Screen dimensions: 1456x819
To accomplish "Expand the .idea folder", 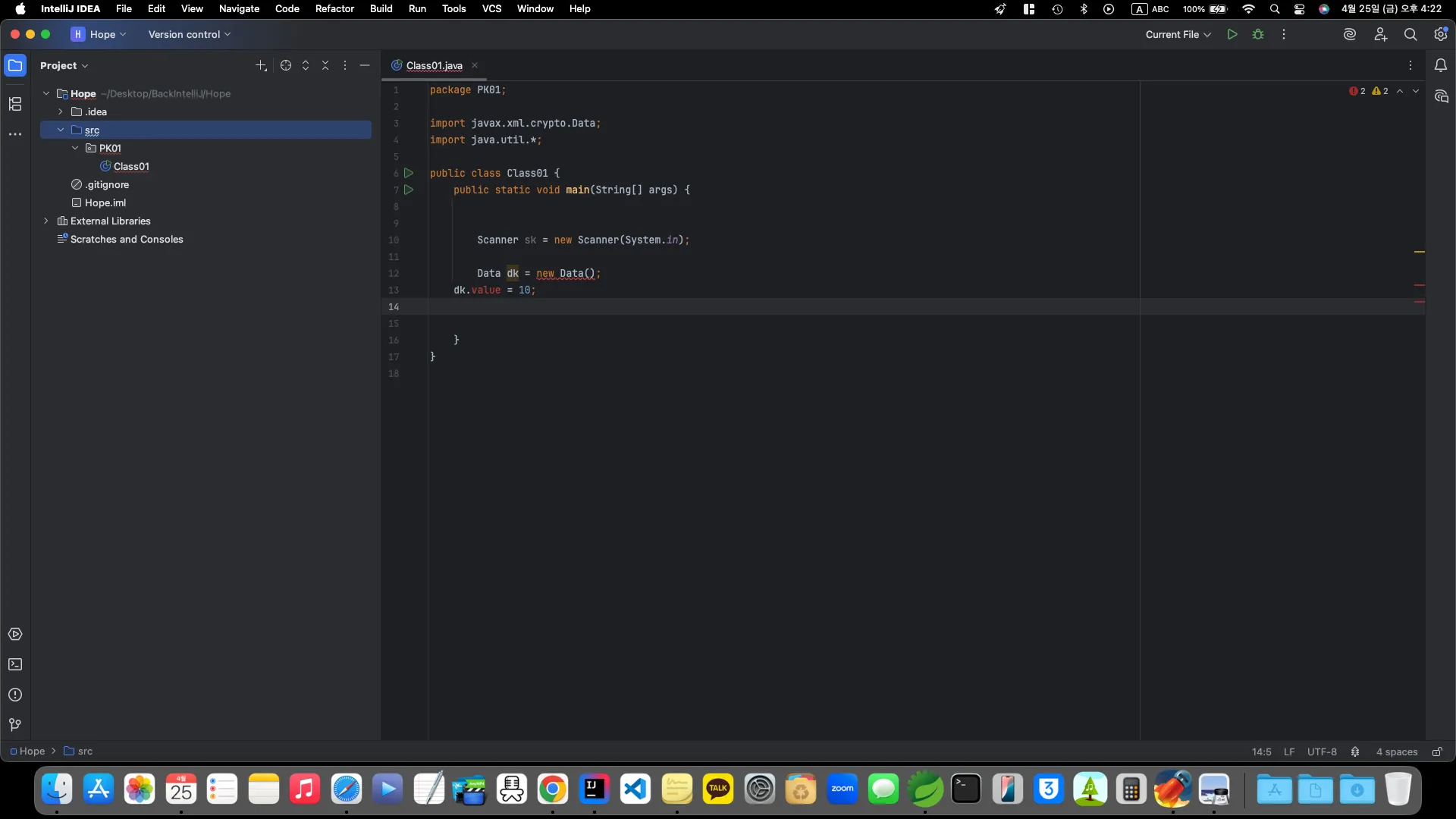I will [61, 111].
